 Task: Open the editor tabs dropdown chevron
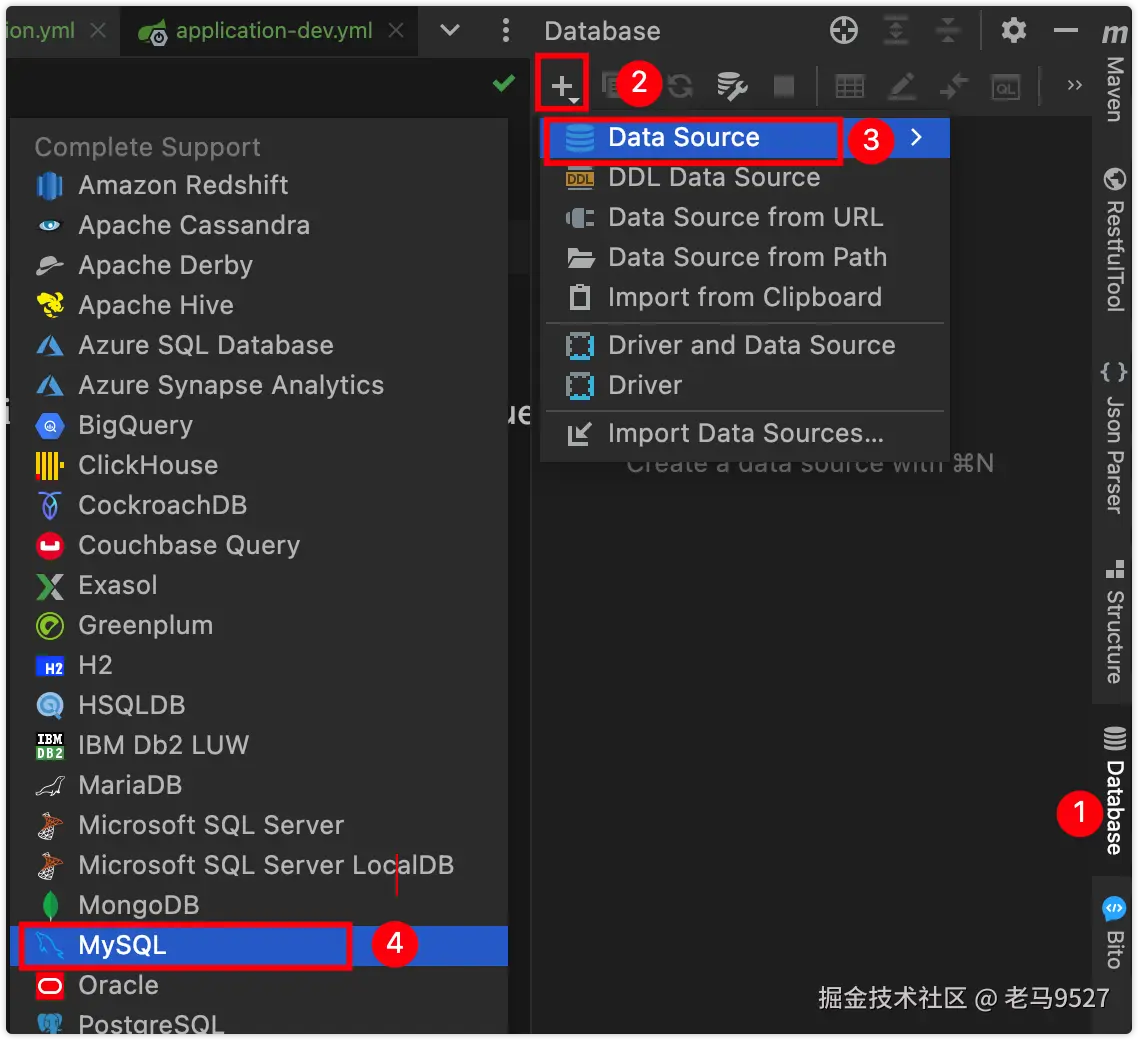[450, 30]
